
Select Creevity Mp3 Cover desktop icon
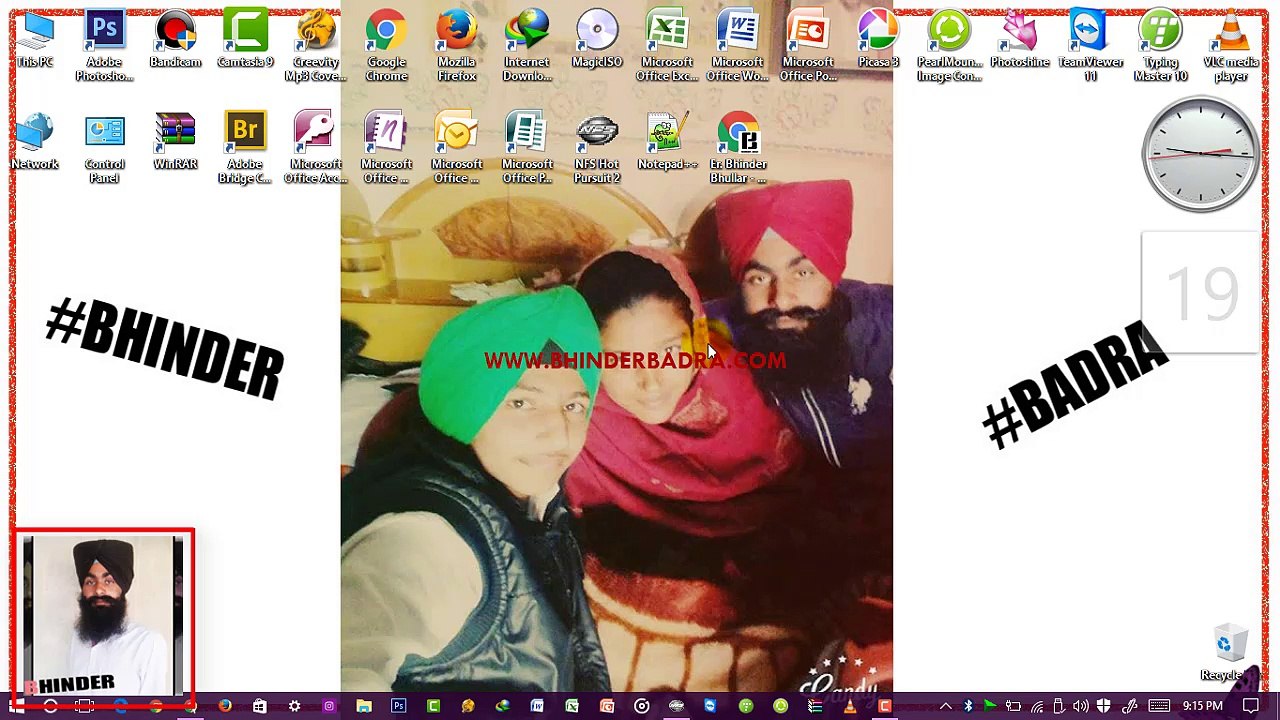pos(315,46)
